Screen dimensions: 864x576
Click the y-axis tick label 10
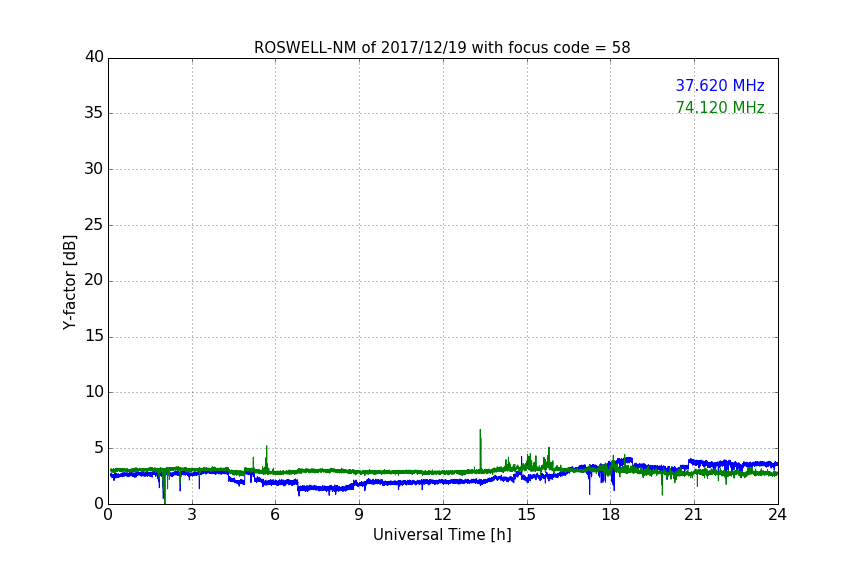pos(94,392)
